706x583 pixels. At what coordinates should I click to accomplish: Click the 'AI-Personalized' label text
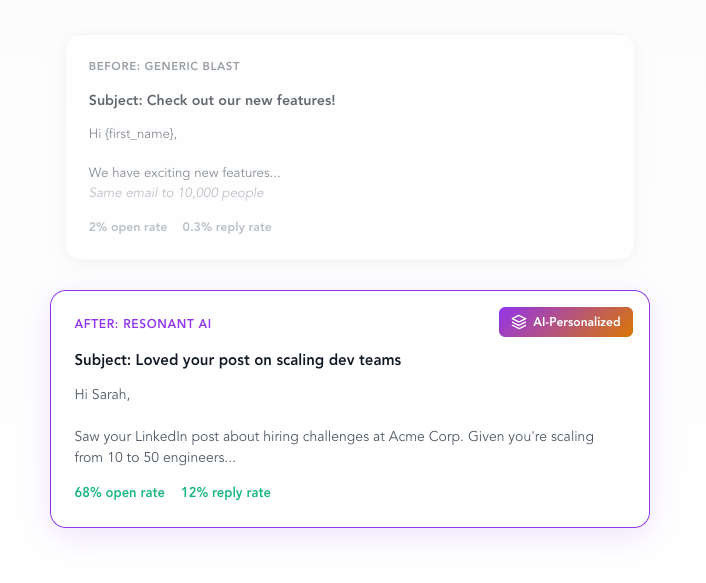click(x=577, y=322)
